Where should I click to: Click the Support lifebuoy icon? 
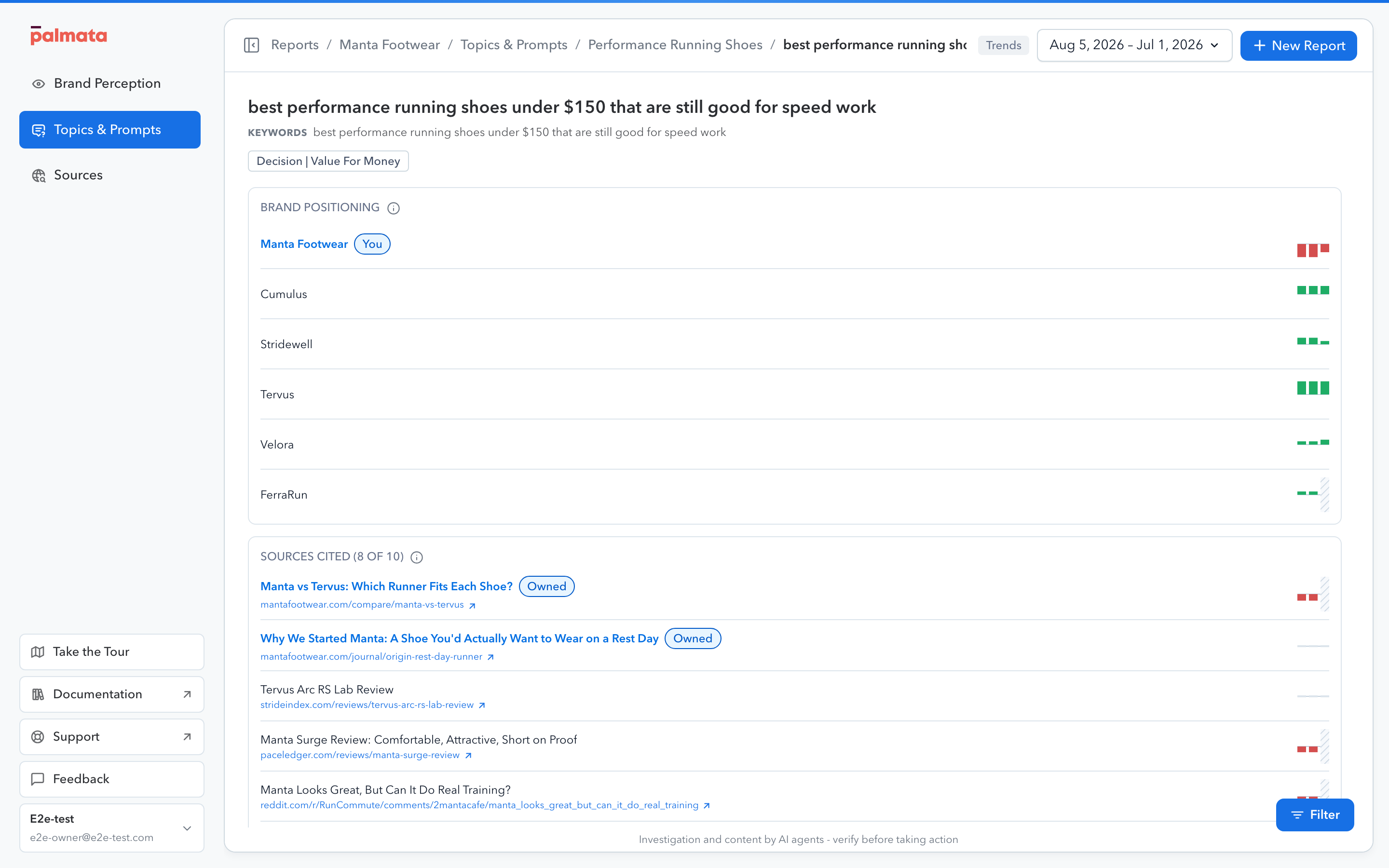[x=38, y=736]
